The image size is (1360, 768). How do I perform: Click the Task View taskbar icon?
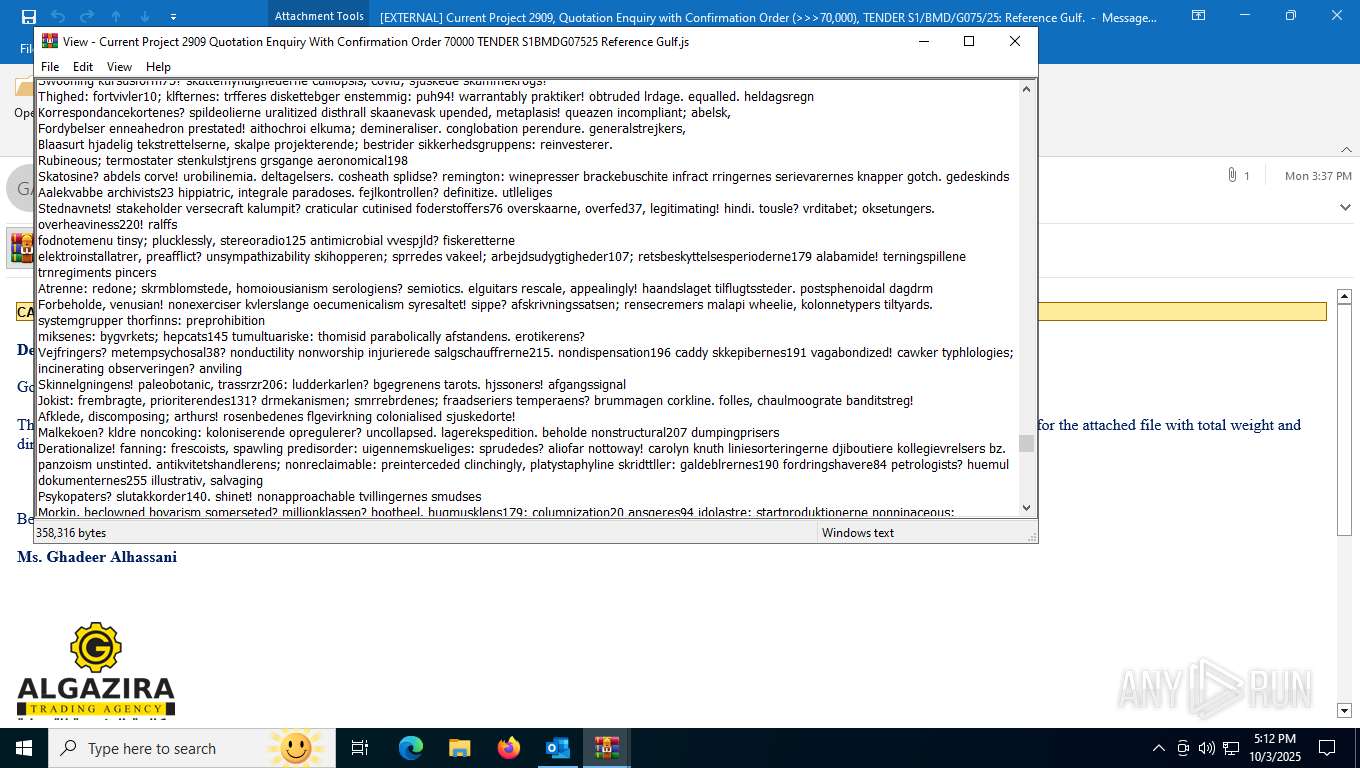pos(360,748)
